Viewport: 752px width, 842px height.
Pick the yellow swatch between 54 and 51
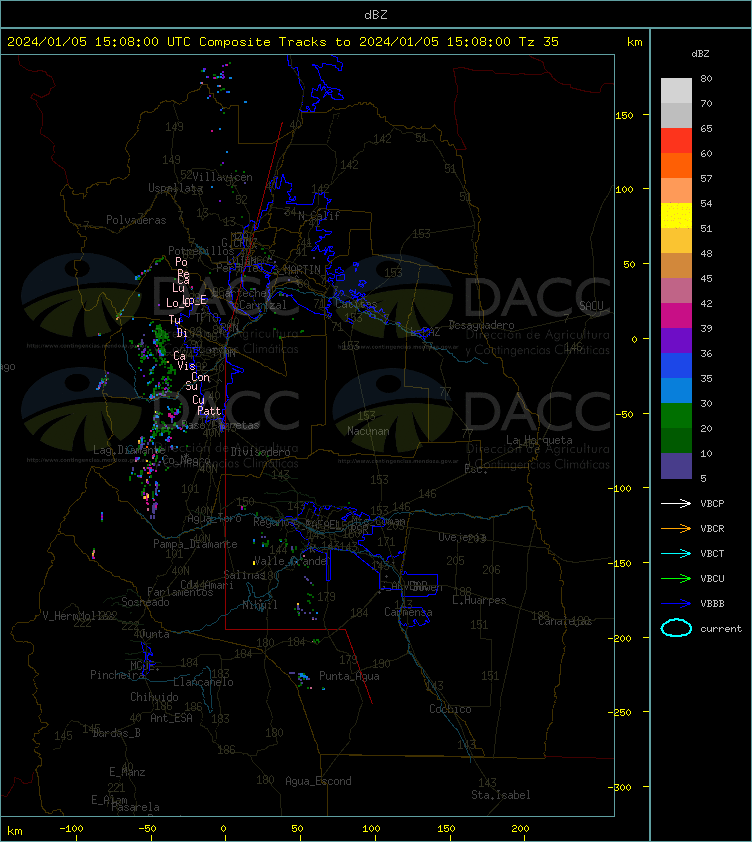coord(676,216)
